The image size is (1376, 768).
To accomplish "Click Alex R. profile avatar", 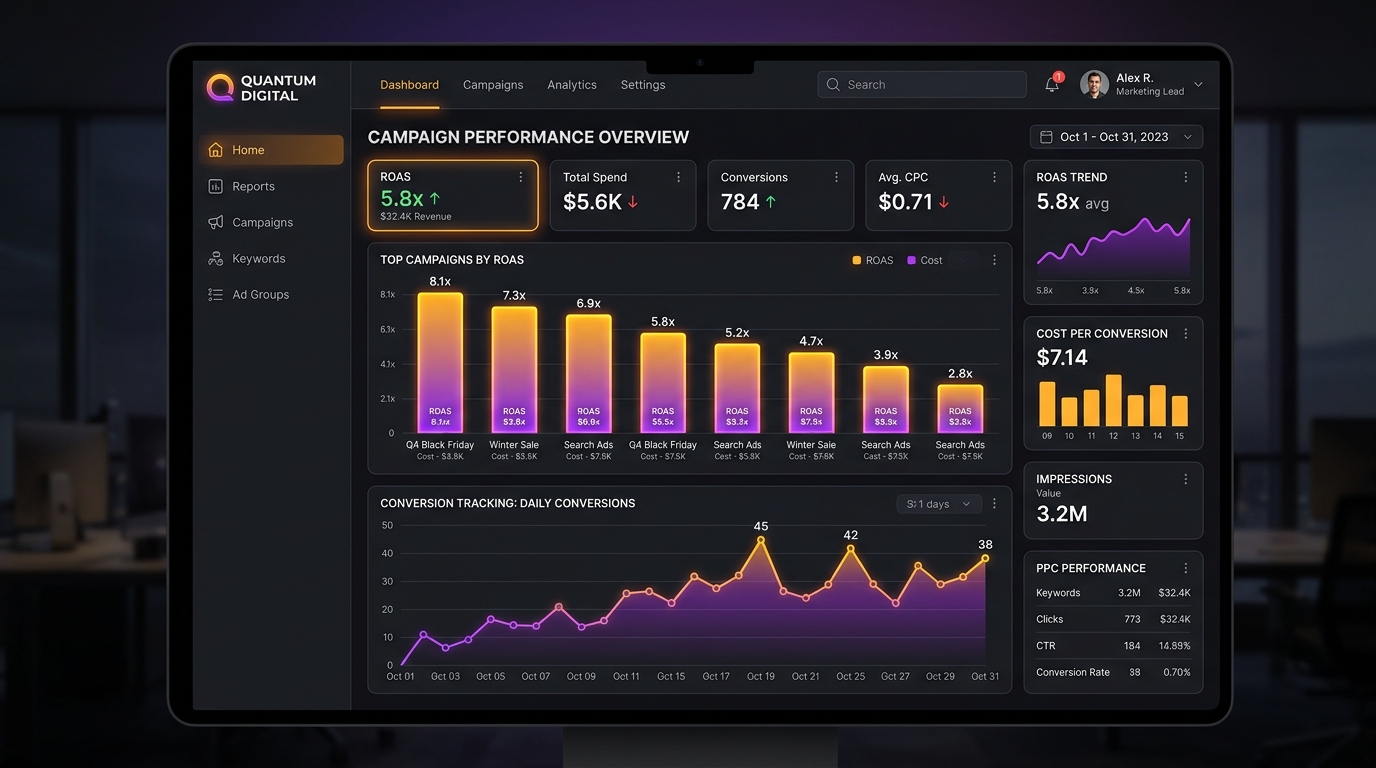I will pyautogui.click(x=1094, y=85).
